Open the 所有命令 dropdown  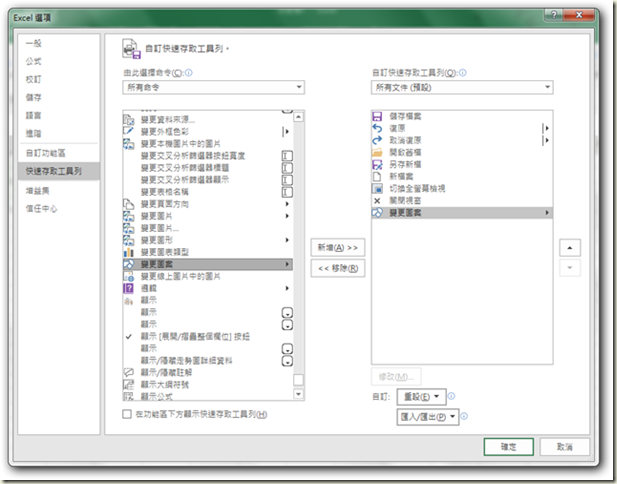tap(213, 87)
